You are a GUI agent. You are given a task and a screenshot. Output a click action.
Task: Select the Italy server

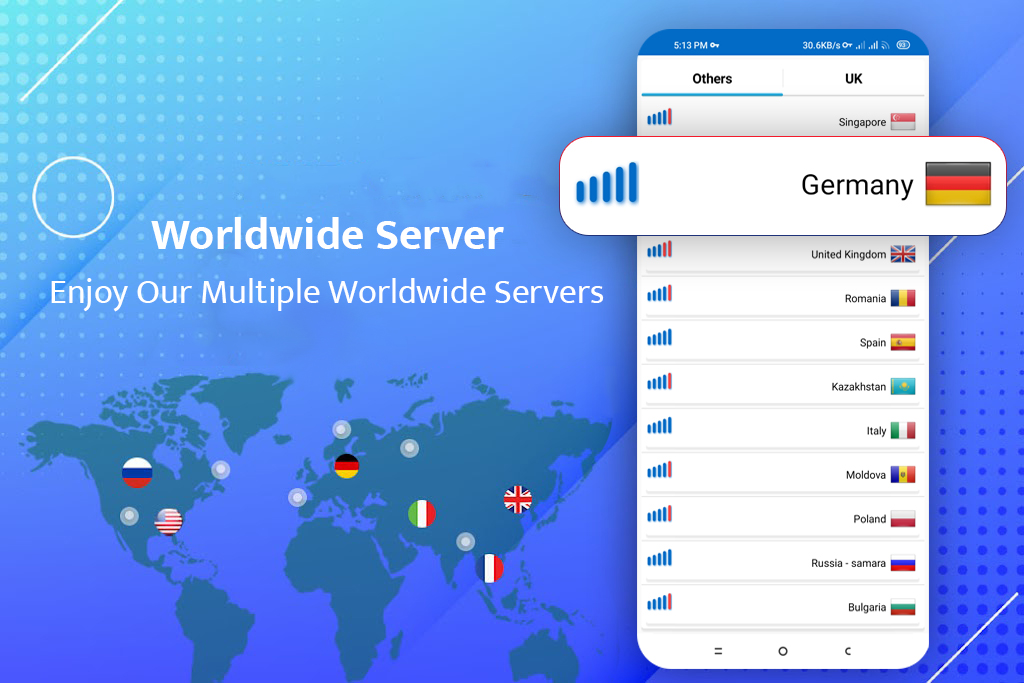pyautogui.click(x=782, y=430)
